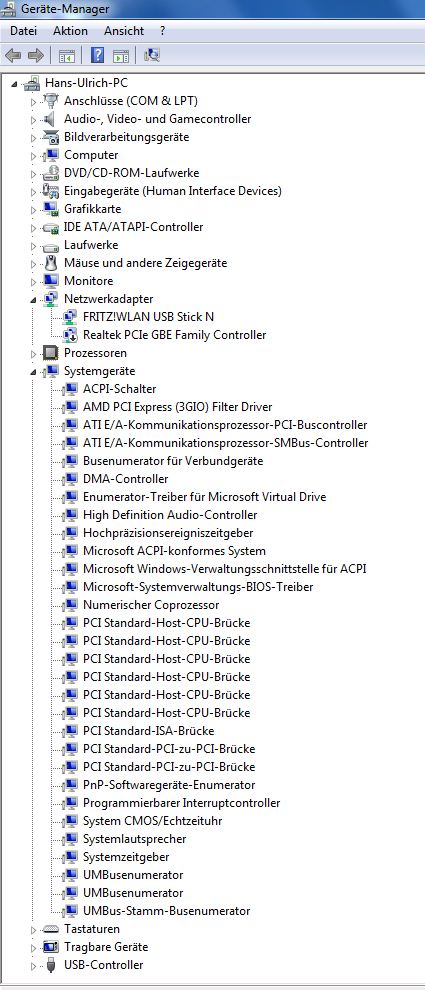This screenshot has height=990, width=425.
Task: Select the Realtek PCIe GBE Family Controller icon
Action: (71, 335)
